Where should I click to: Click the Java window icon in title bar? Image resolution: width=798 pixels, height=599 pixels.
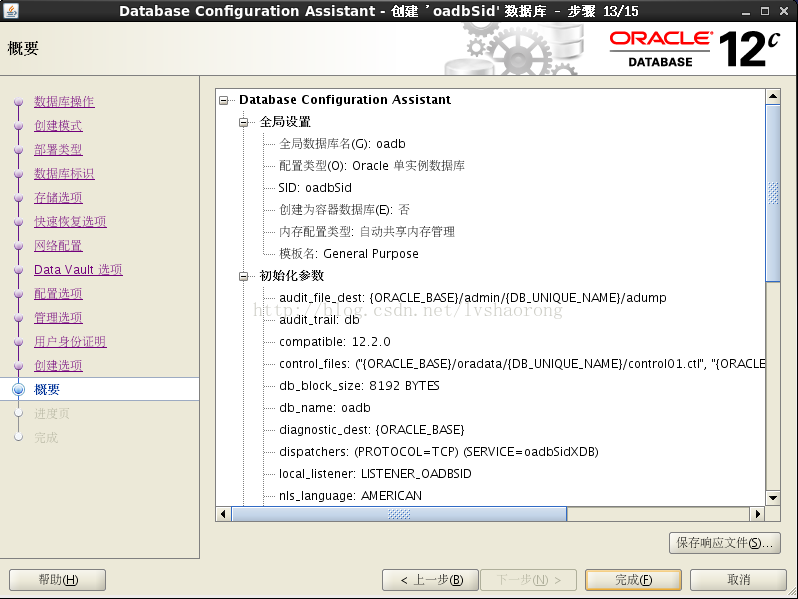click(x=11, y=11)
